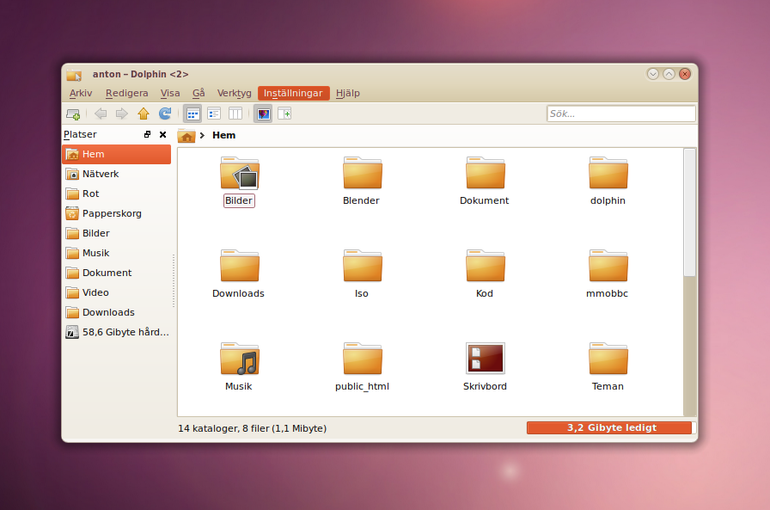770x510 pixels.
Task: Open the Inställningar menu
Action: pyautogui.click(x=293, y=93)
